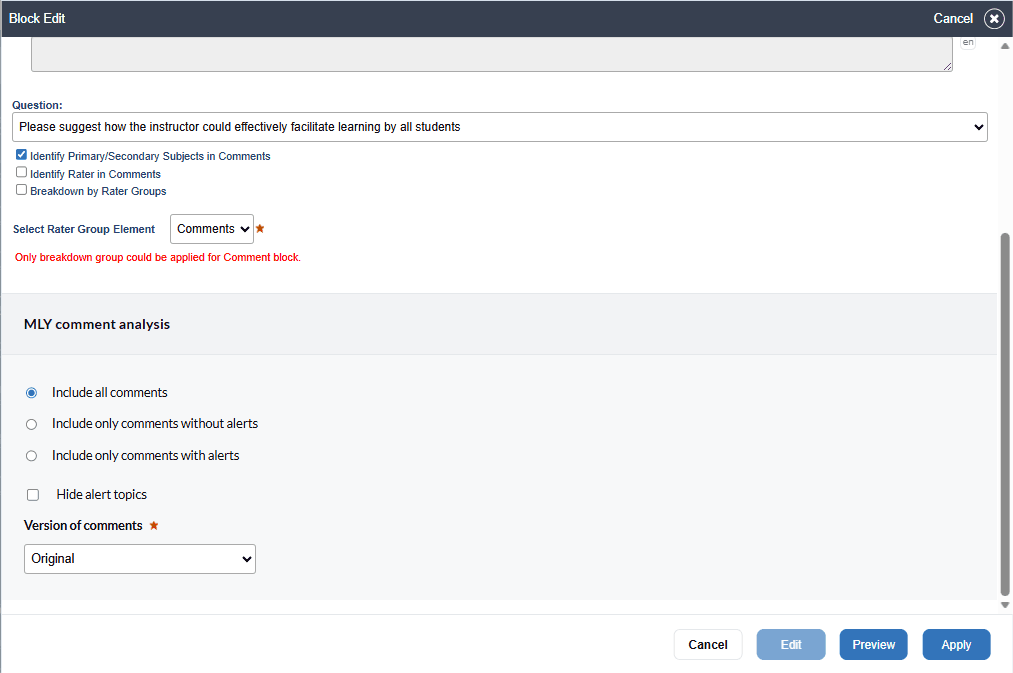Check Breakdown by Rater Groups

(22, 190)
